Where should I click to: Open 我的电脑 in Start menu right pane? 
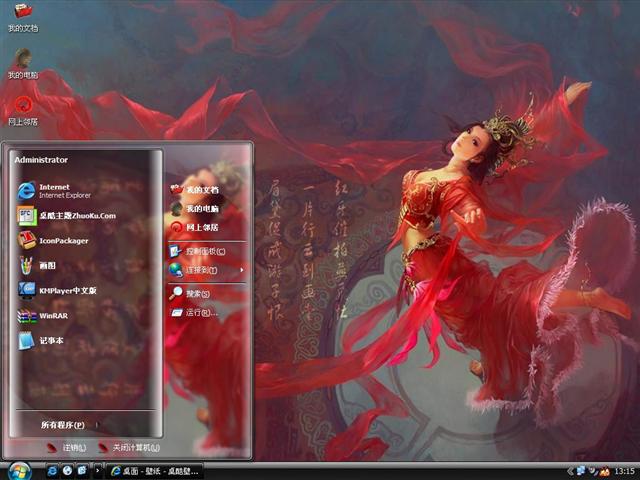(195, 209)
